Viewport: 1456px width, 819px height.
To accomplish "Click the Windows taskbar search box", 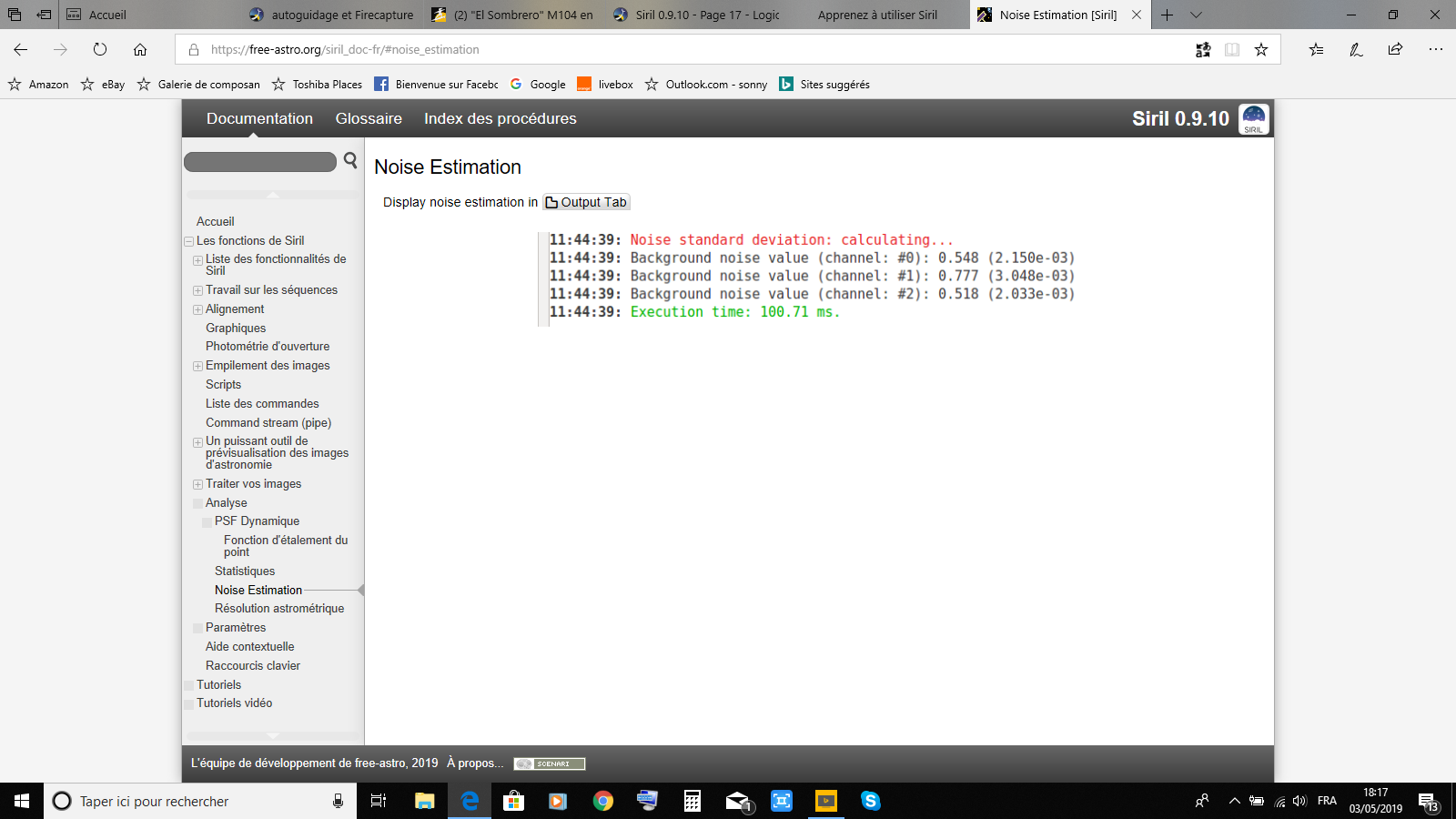I will (x=200, y=801).
